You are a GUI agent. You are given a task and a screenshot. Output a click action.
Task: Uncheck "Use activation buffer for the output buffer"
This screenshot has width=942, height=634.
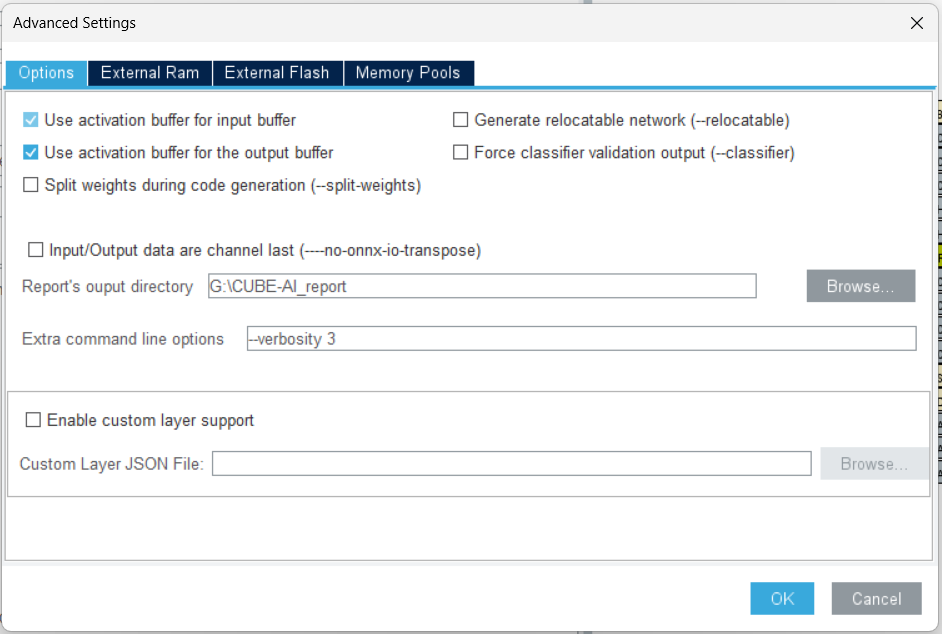[x=31, y=152]
